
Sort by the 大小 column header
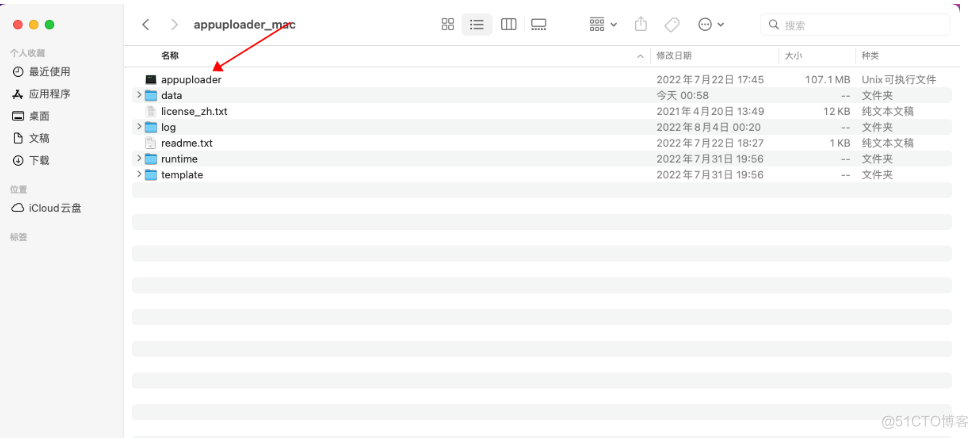click(x=793, y=56)
